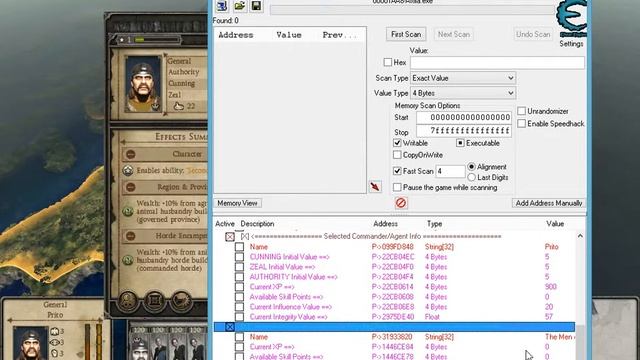Save table with the floppy disk icon
The image size is (640, 360).
256,6
